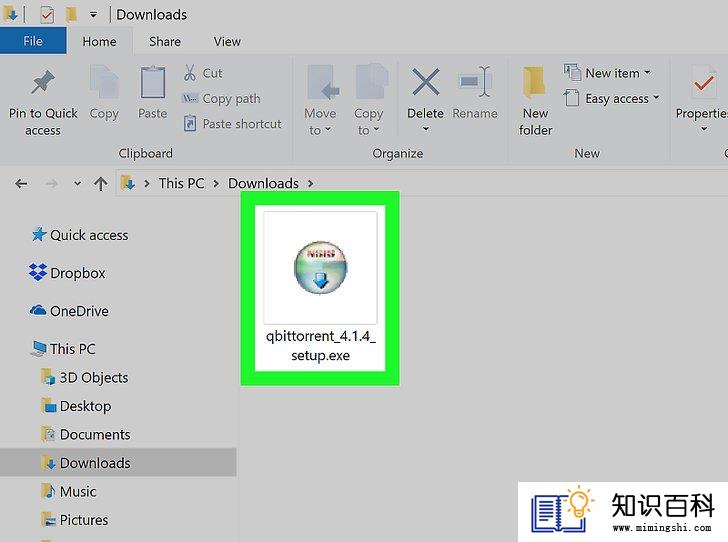Switch to the View ribbon tab
The image size is (728, 542).
pyautogui.click(x=227, y=41)
